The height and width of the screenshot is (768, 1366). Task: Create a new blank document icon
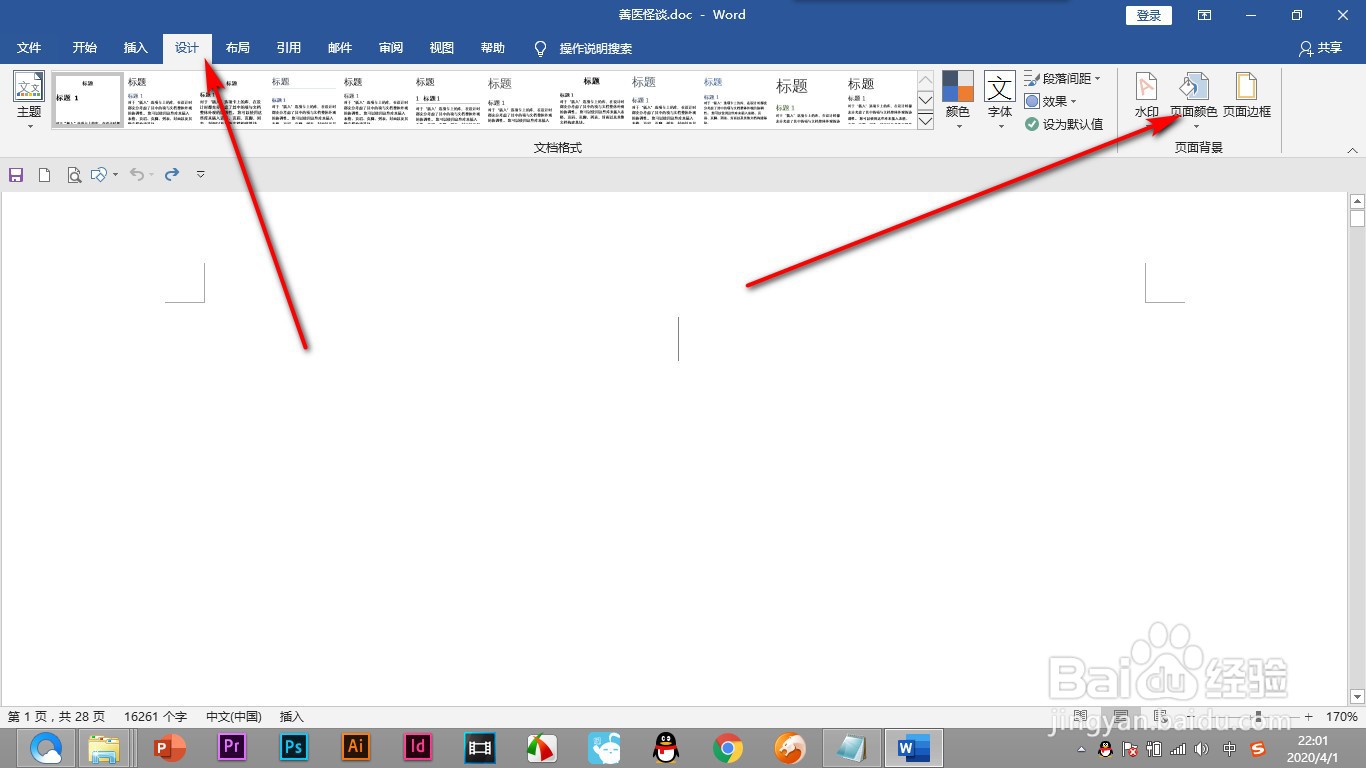(x=44, y=175)
